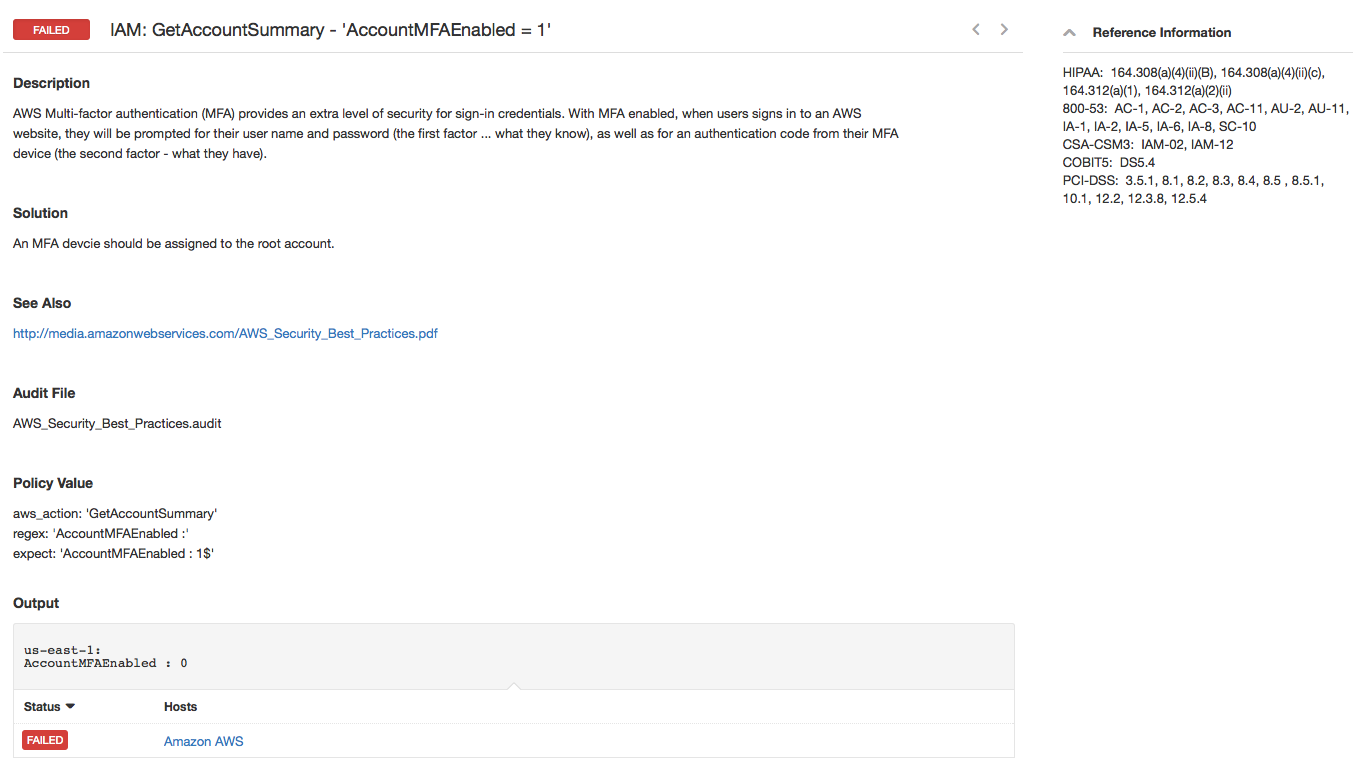Click the page title IAM: GetAccountSummary

pyautogui.click(x=330, y=30)
